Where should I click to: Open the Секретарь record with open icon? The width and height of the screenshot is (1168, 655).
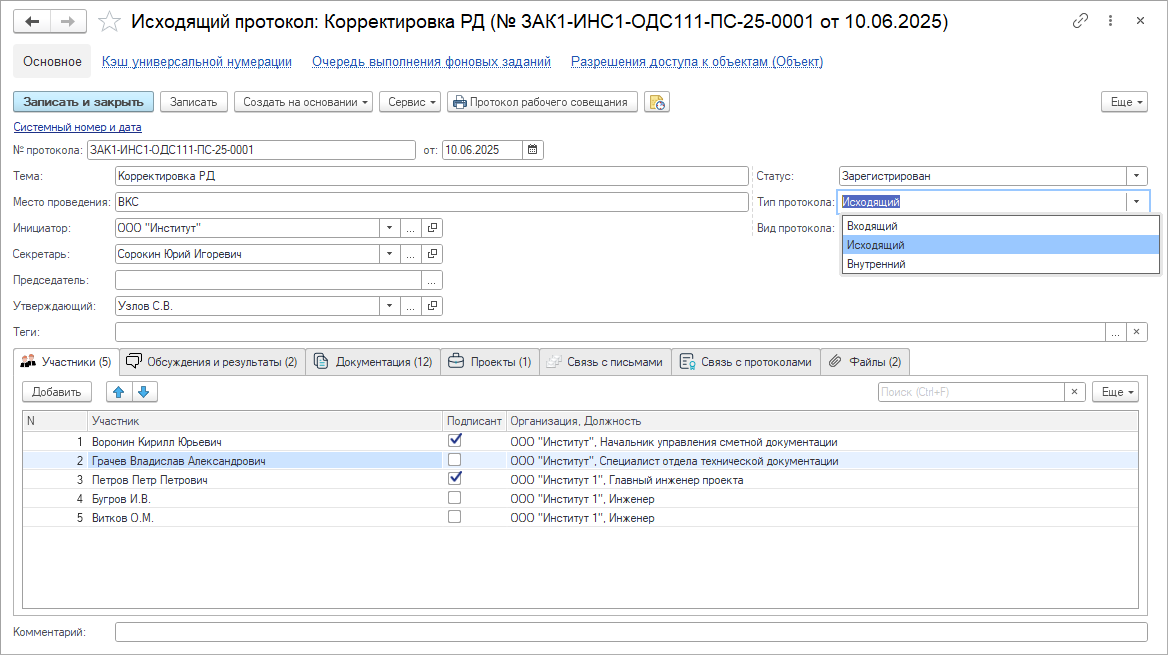[x=431, y=254]
